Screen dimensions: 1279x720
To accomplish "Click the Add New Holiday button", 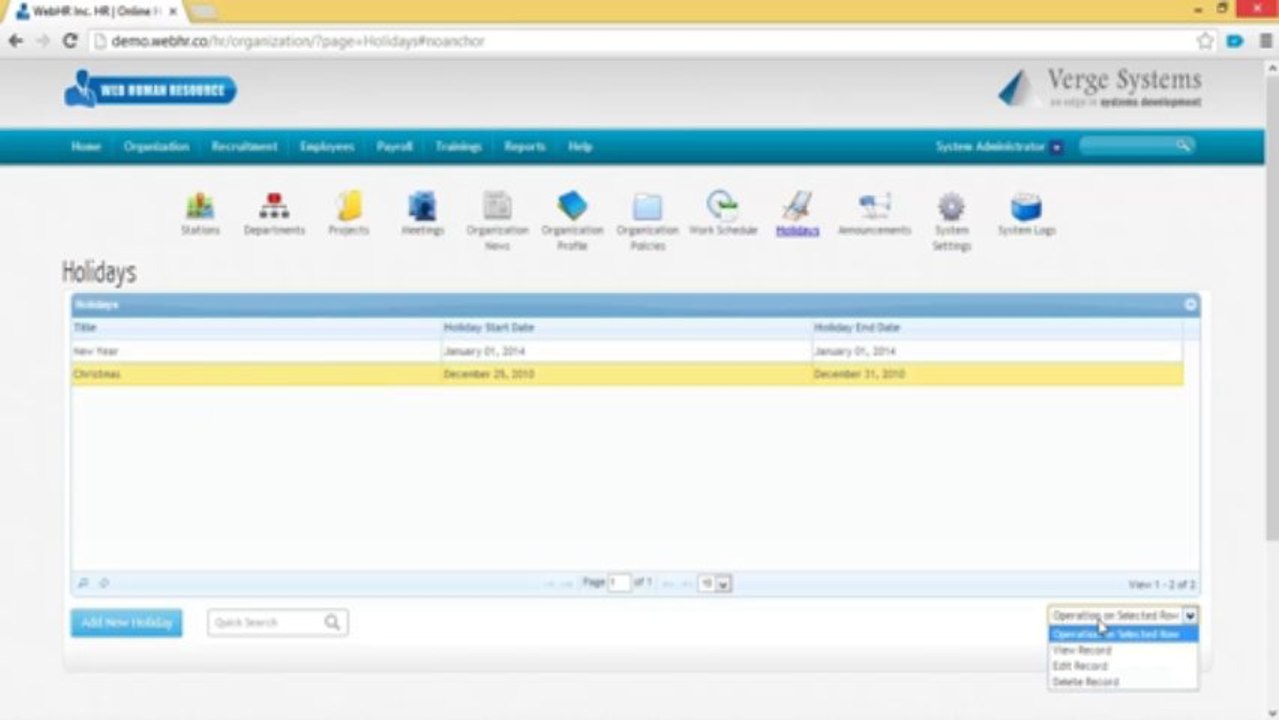I will (127, 623).
